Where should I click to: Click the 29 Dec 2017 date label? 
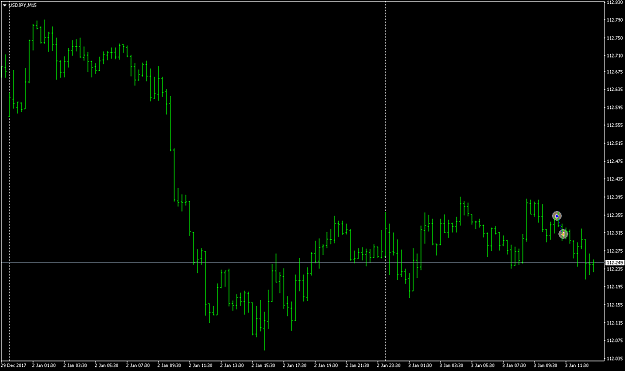13,365
